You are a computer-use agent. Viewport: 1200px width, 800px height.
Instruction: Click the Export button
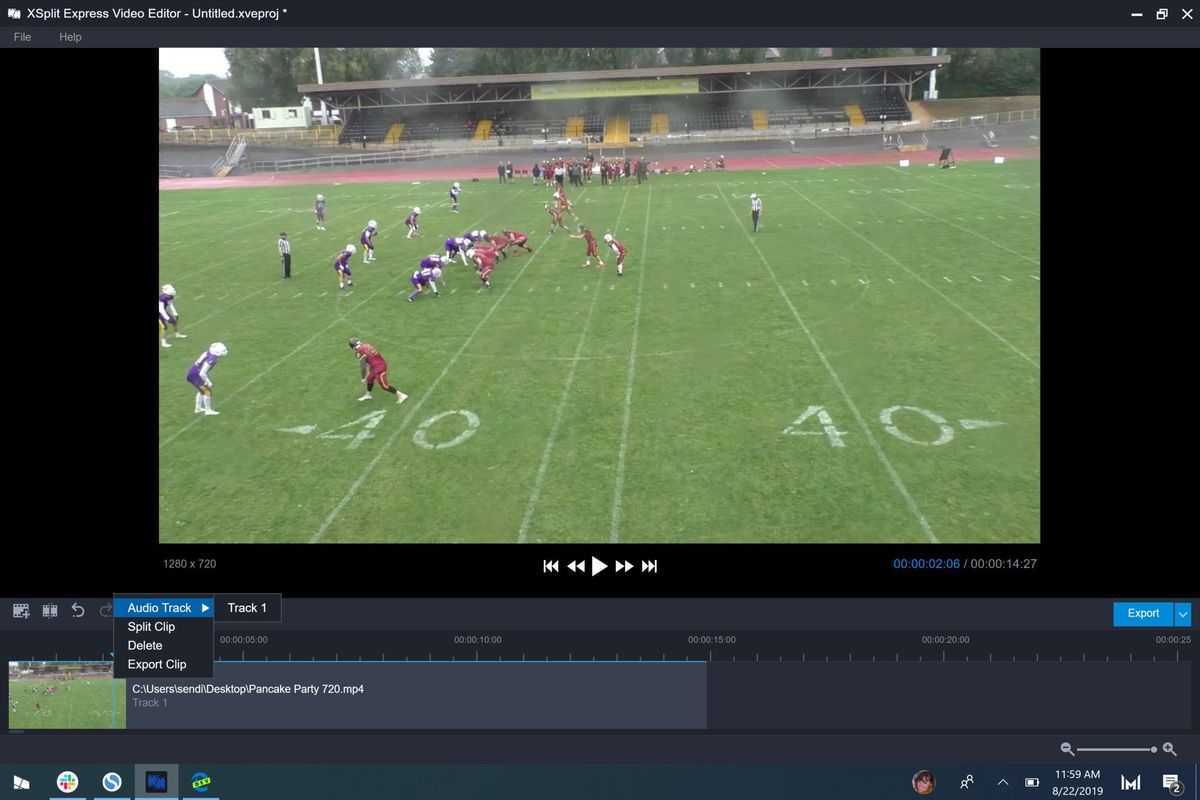pos(1141,613)
